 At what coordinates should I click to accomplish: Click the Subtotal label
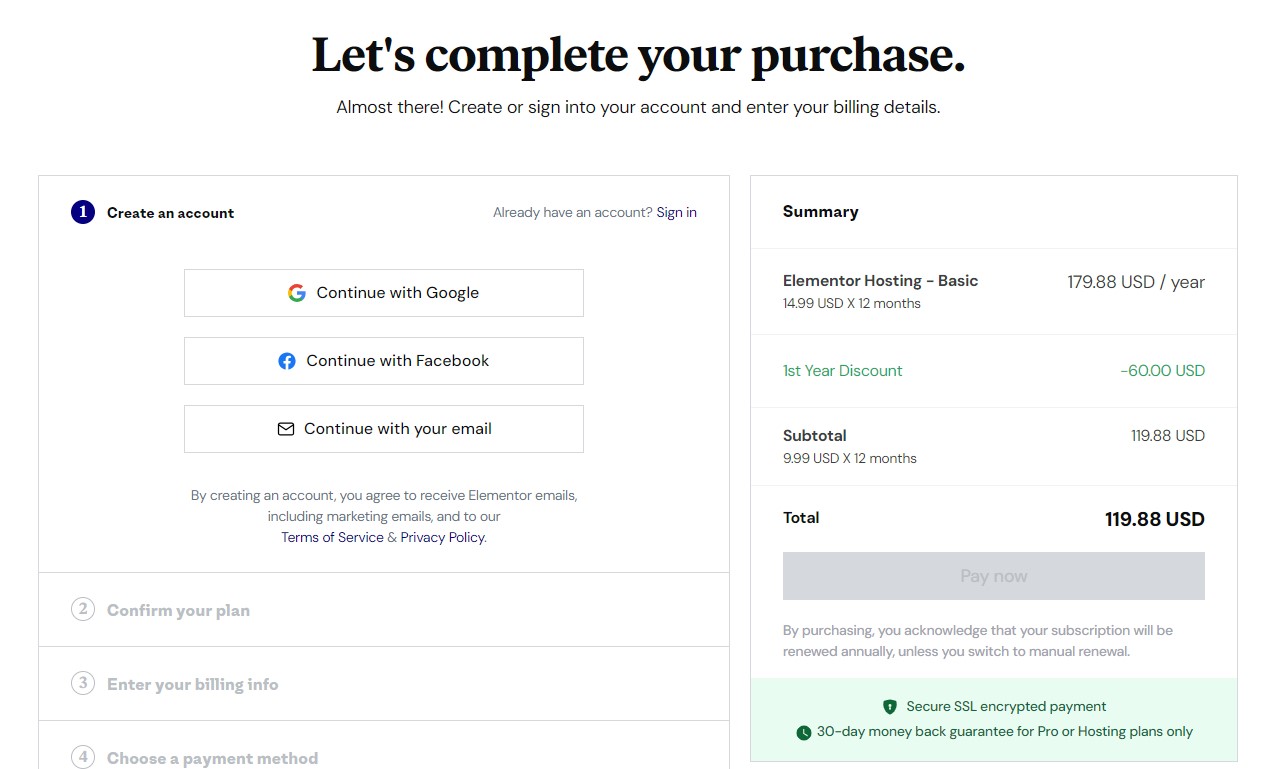815,436
